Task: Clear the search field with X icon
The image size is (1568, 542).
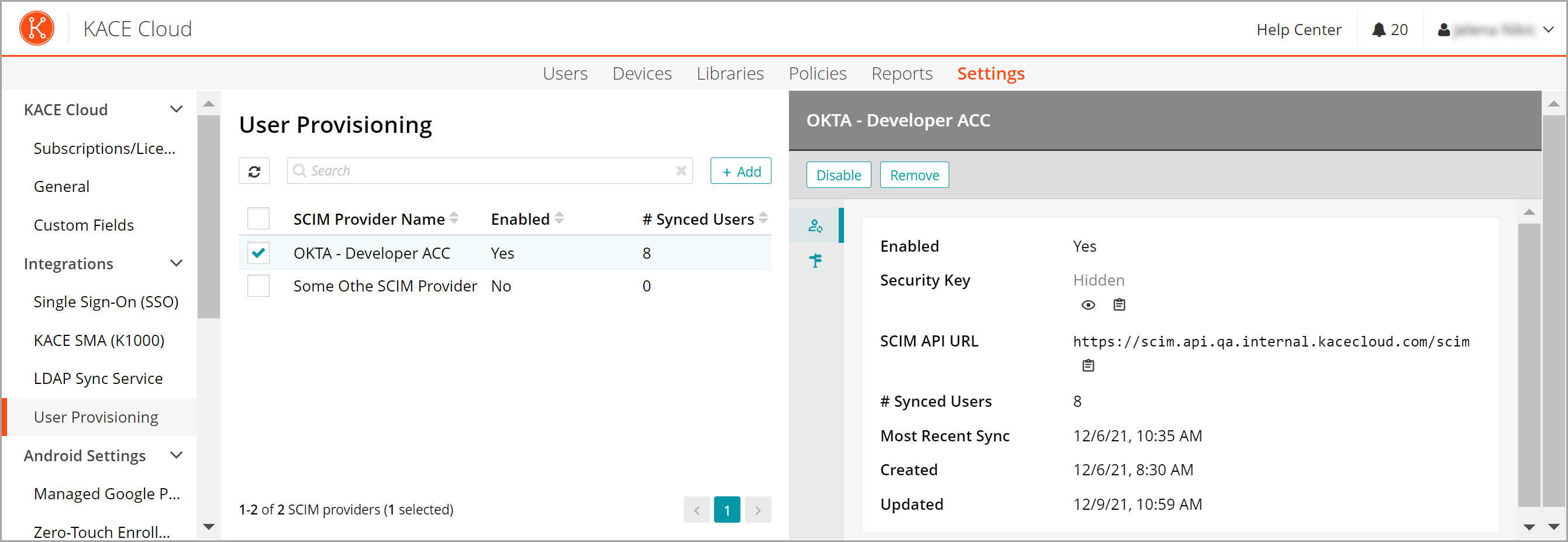Action: (681, 171)
